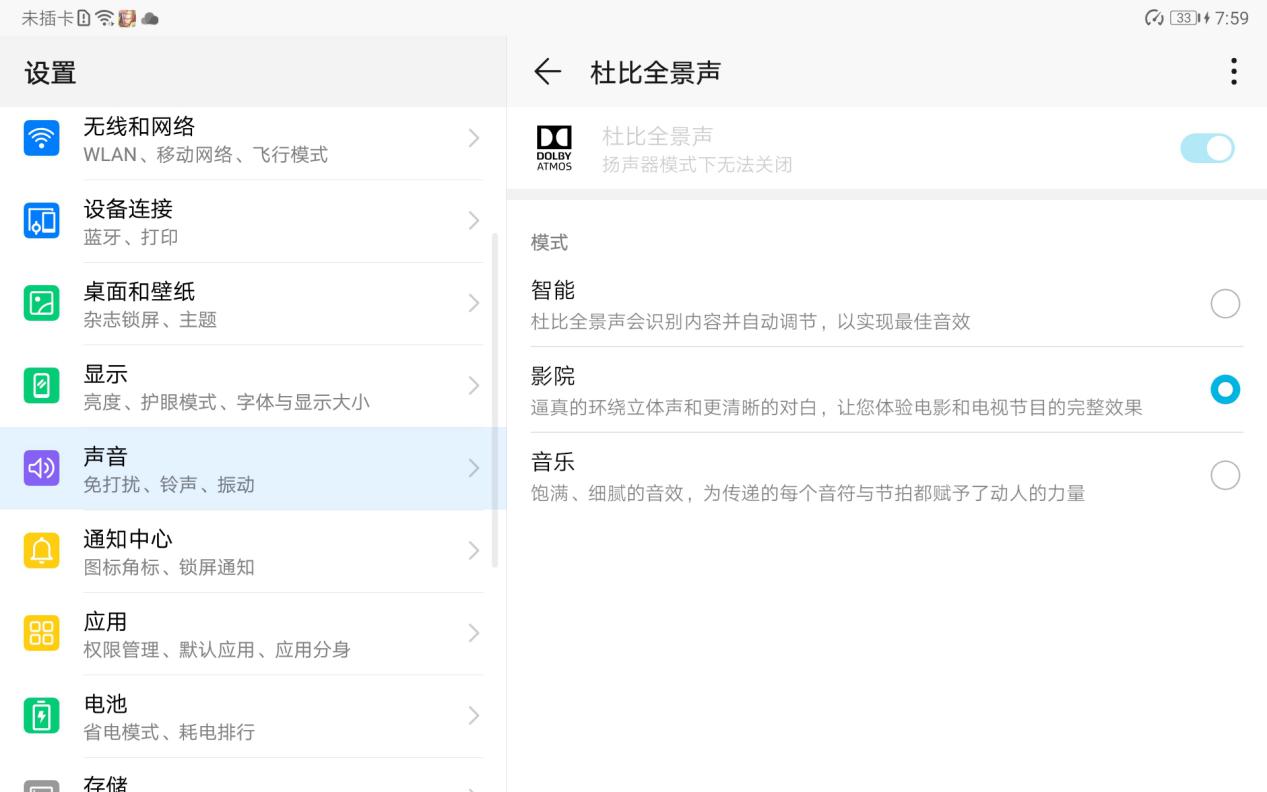Open 显示 via its chevron
The height and width of the screenshot is (792, 1267).
pyautogui.click(x=474, y=386)
